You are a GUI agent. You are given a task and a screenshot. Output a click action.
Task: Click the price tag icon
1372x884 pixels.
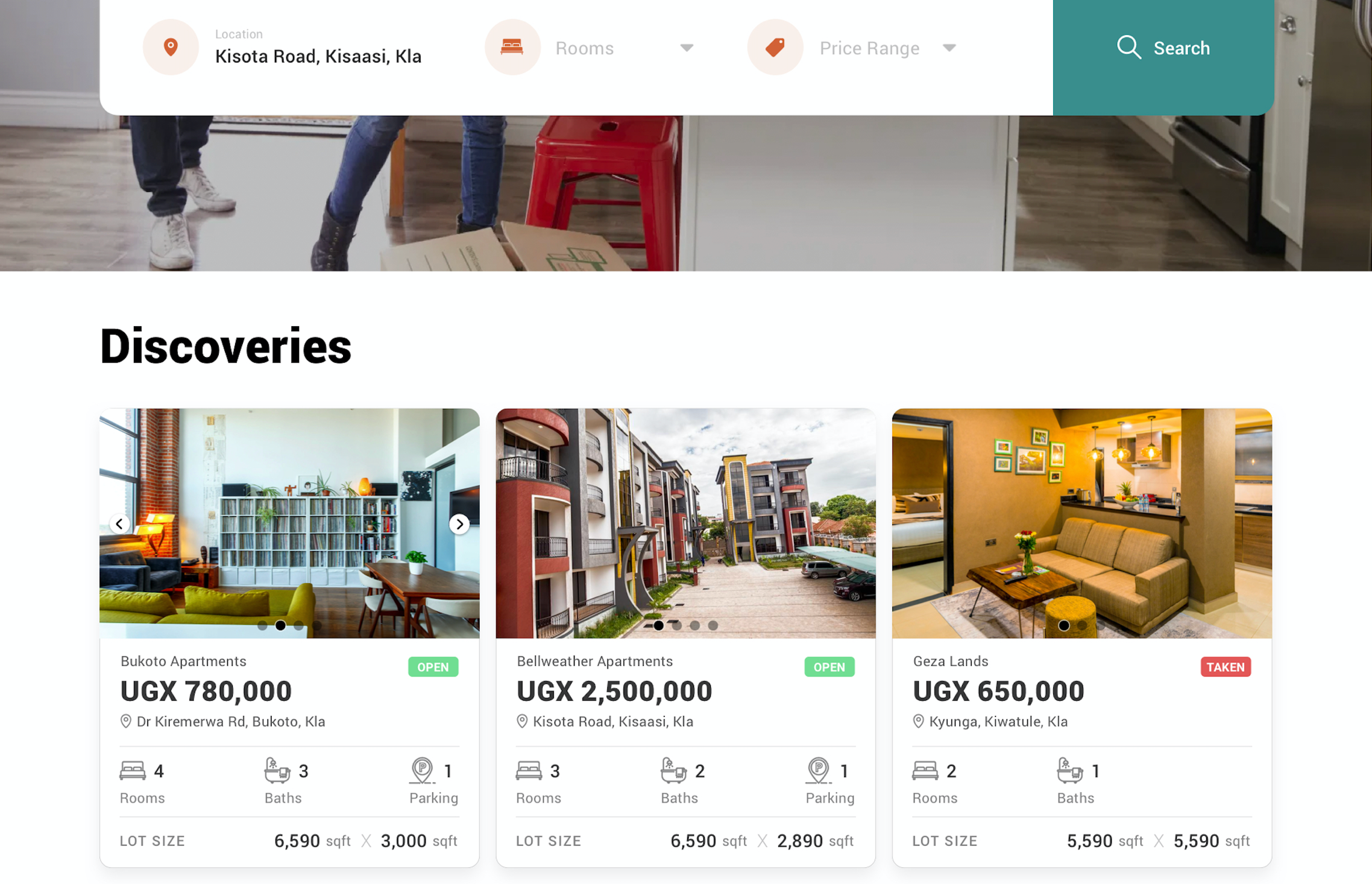tap(775, 47)
